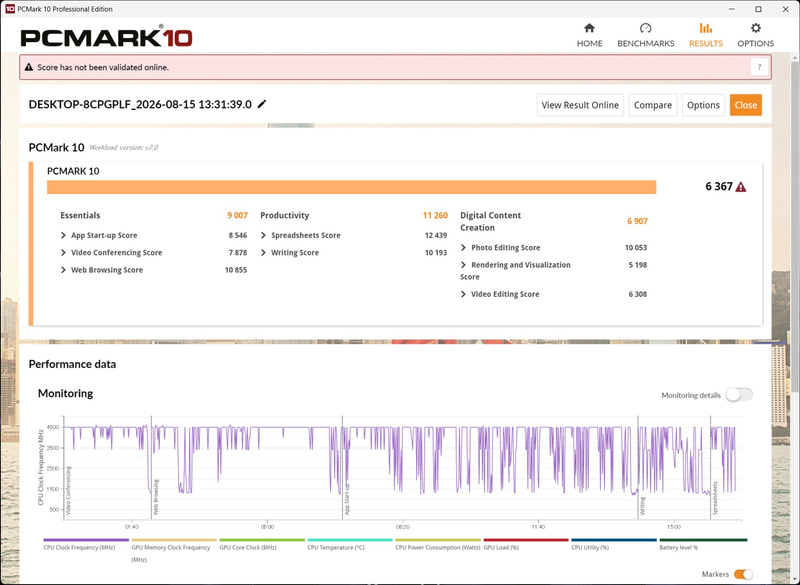Click the Photo Editing Score value 10 053
The image size is (800, 585).
[x=636, y=247]
